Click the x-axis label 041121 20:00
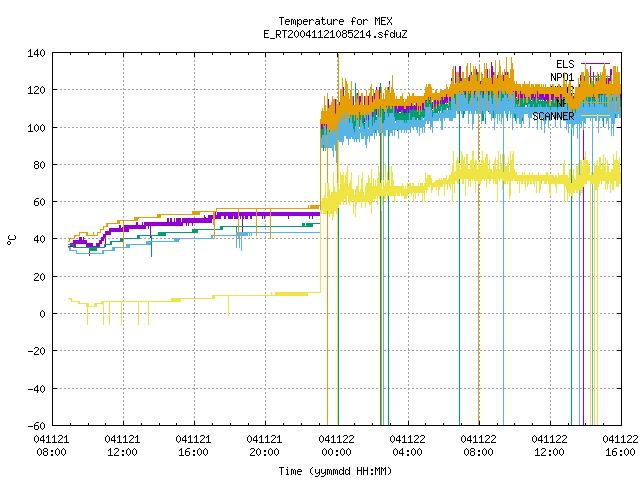This screenshot has height=480, width=640. pyautogui.click(x=265, y=446)
